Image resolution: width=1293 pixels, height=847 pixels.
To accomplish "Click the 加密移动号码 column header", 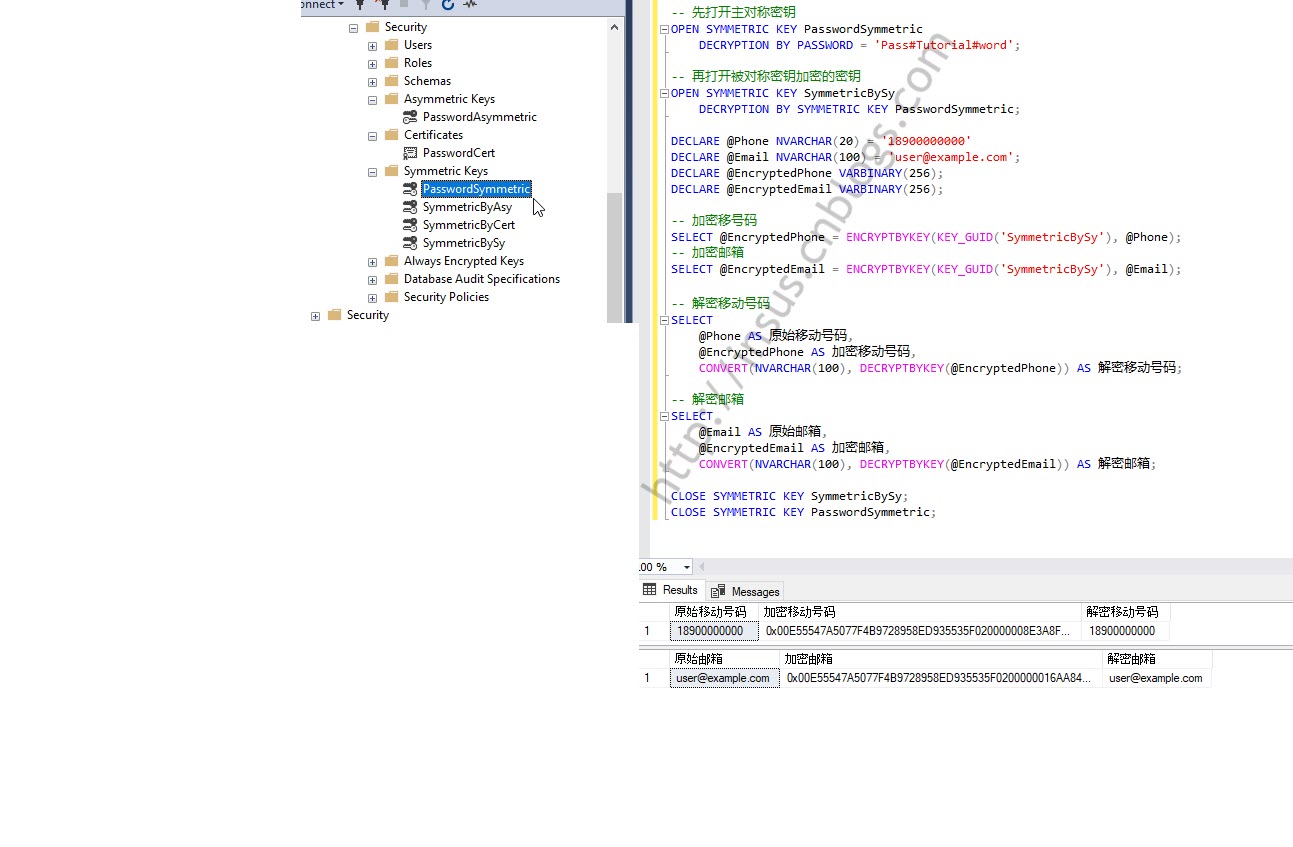I will click(x=921, y=612).
